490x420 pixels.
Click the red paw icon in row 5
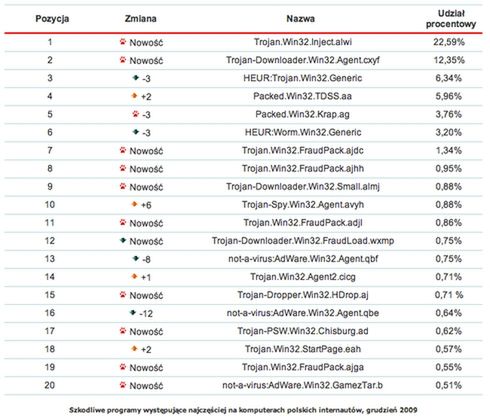pos(135,114)
